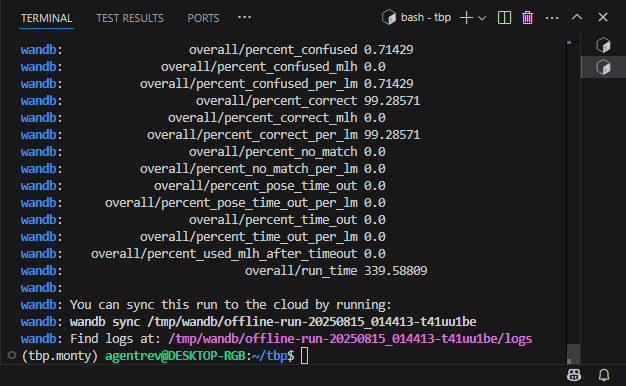This screenshot has height=386, width=626.
Task: Open the PORTS tab
Action: tap(203, 18)
